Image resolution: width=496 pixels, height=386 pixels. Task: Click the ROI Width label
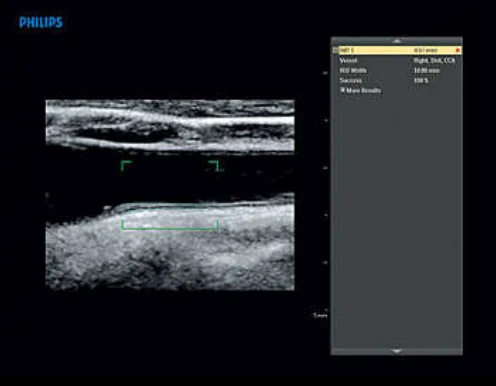(353, 70)
